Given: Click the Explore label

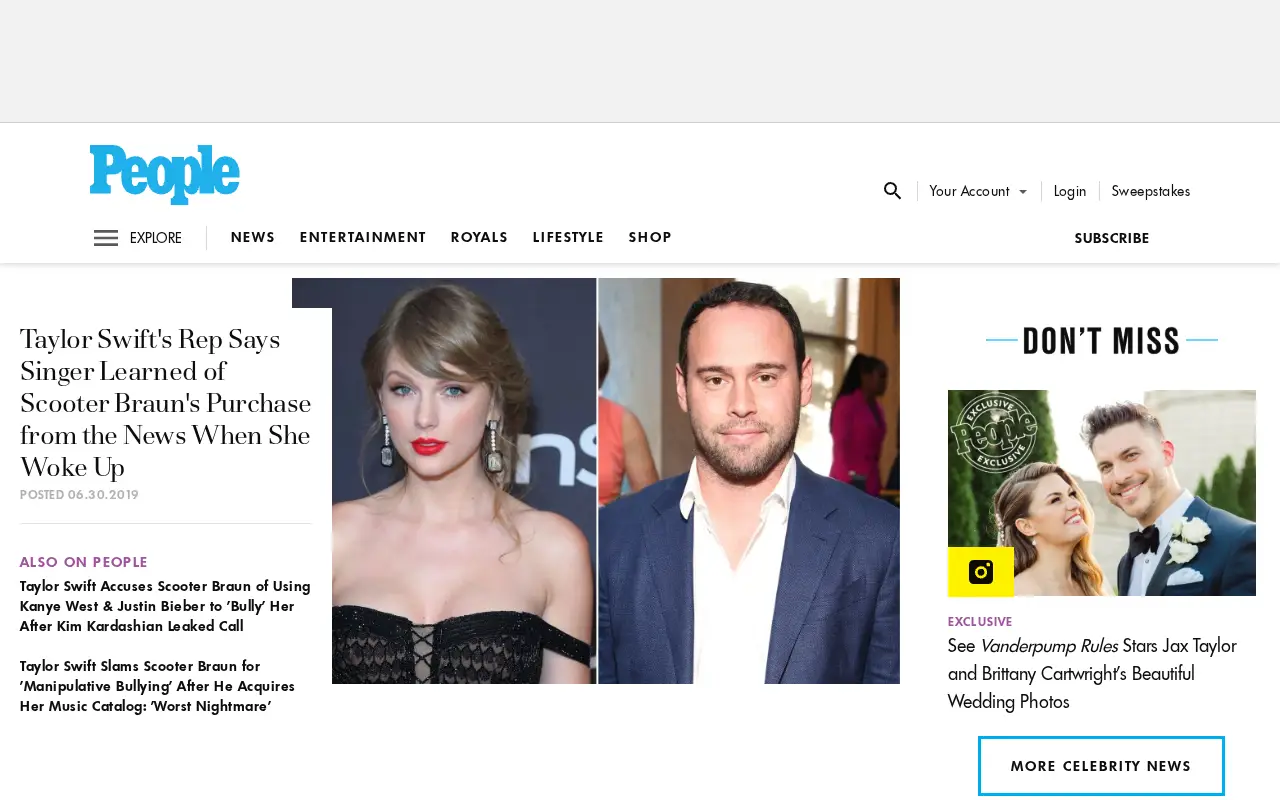Looking at the screenshot, I should [156, 238].
